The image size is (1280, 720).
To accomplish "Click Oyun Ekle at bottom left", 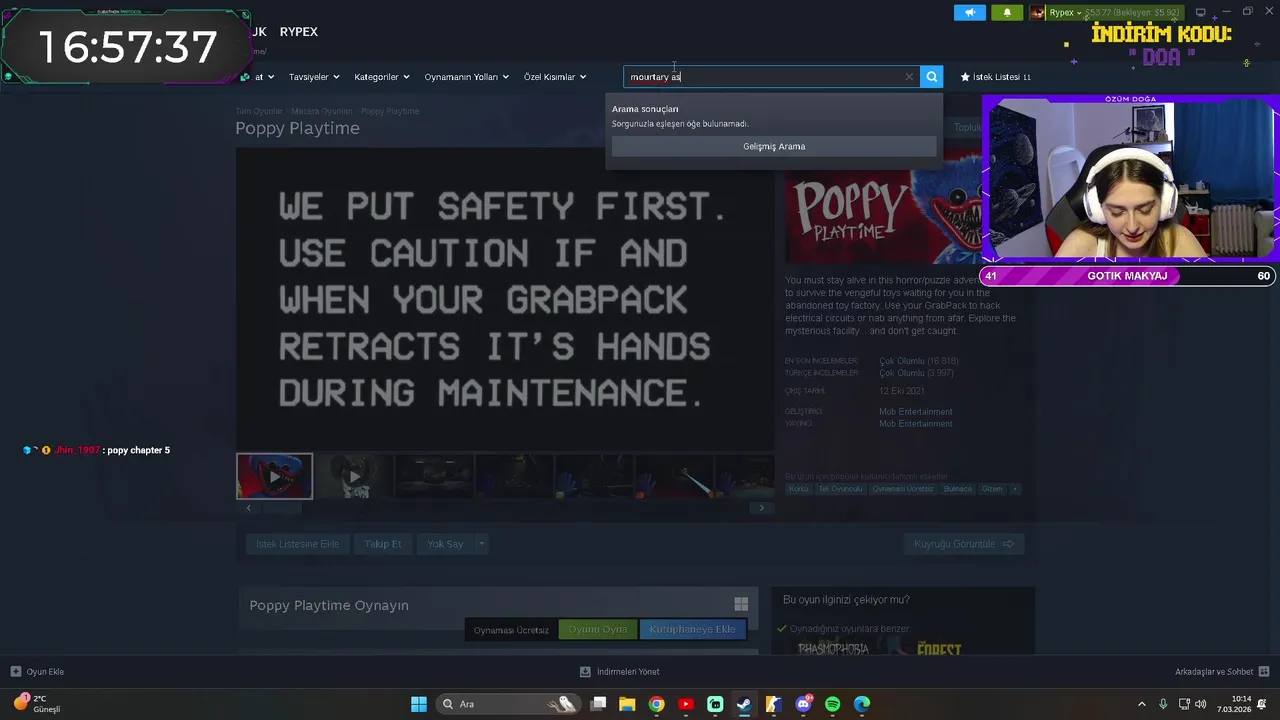I will point(37,672).
